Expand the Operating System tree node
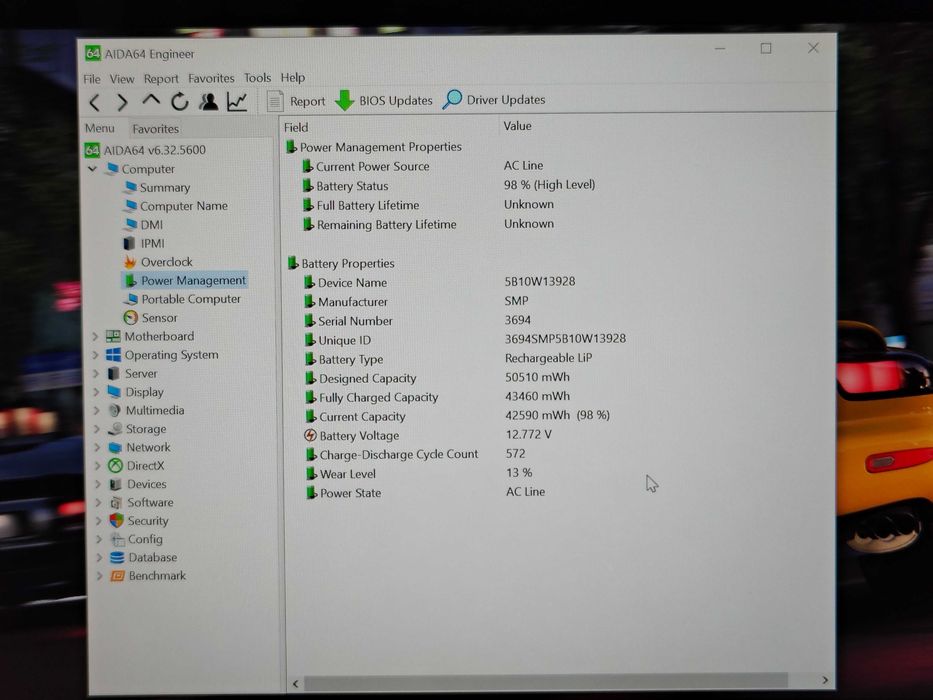The width and height of the screenshot is (933, 700). [x=96, y=355]
